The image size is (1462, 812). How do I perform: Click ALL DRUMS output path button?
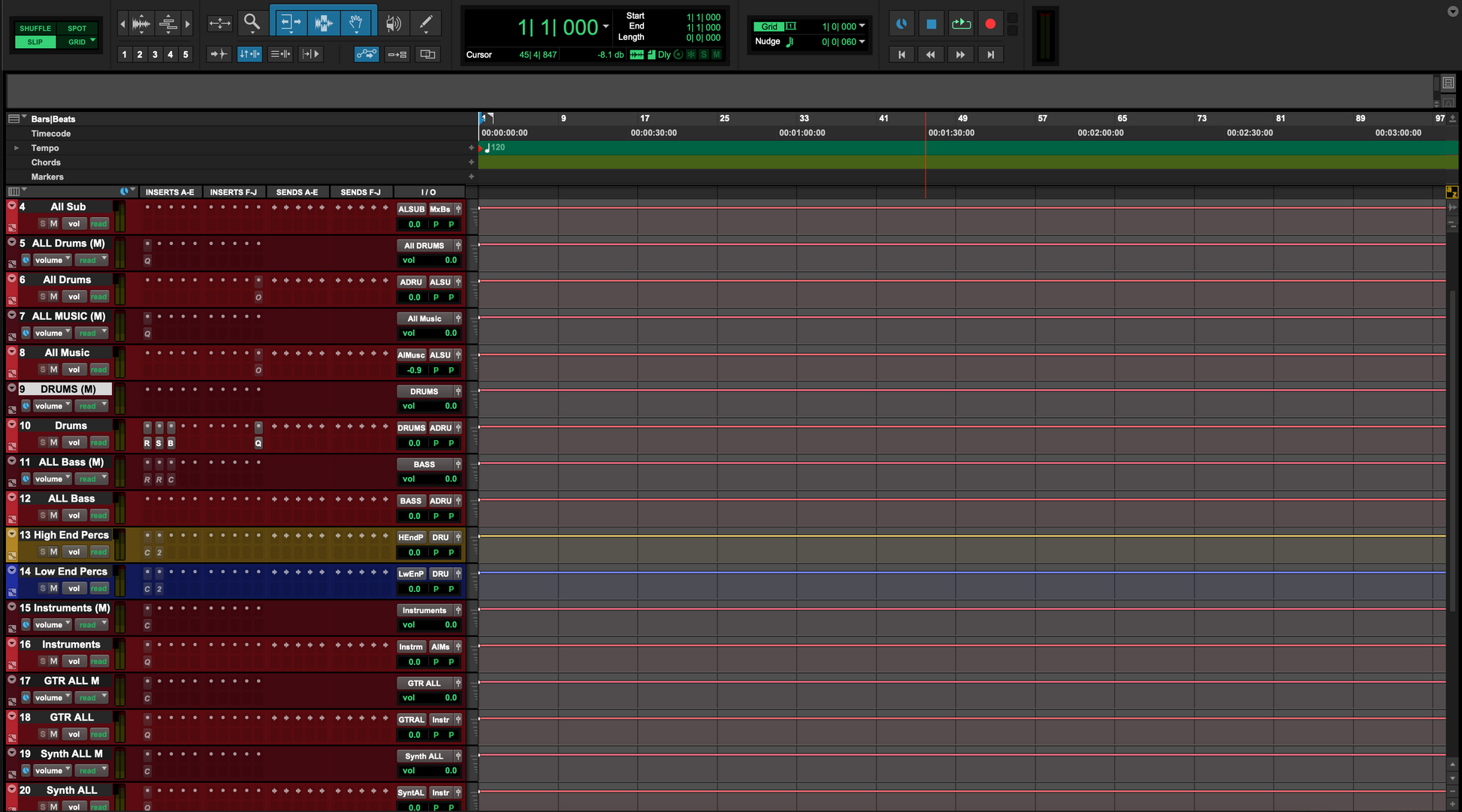click(x=424, y=246)
